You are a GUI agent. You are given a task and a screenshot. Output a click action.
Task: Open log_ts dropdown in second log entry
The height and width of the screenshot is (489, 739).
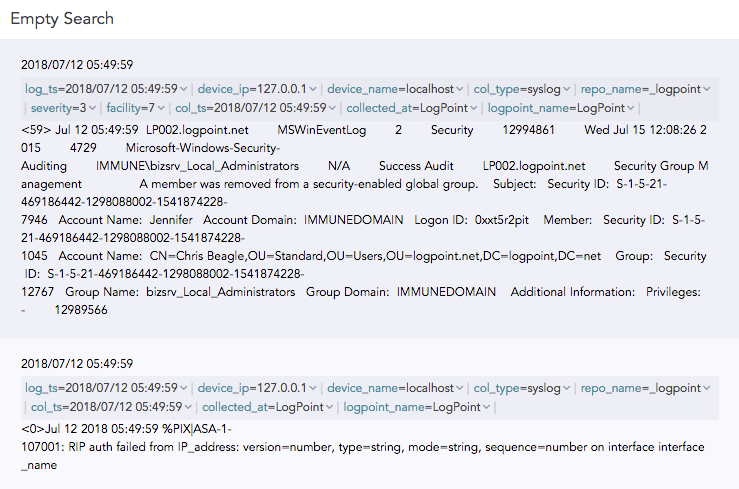click(184, 388)
